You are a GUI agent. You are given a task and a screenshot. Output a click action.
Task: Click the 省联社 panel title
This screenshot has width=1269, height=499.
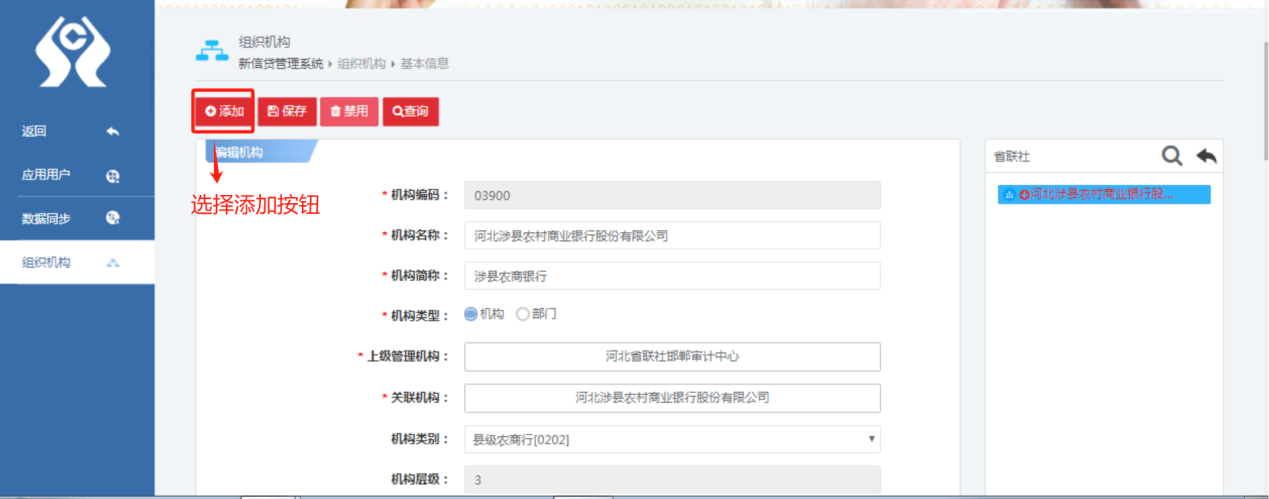(1011, 157)
